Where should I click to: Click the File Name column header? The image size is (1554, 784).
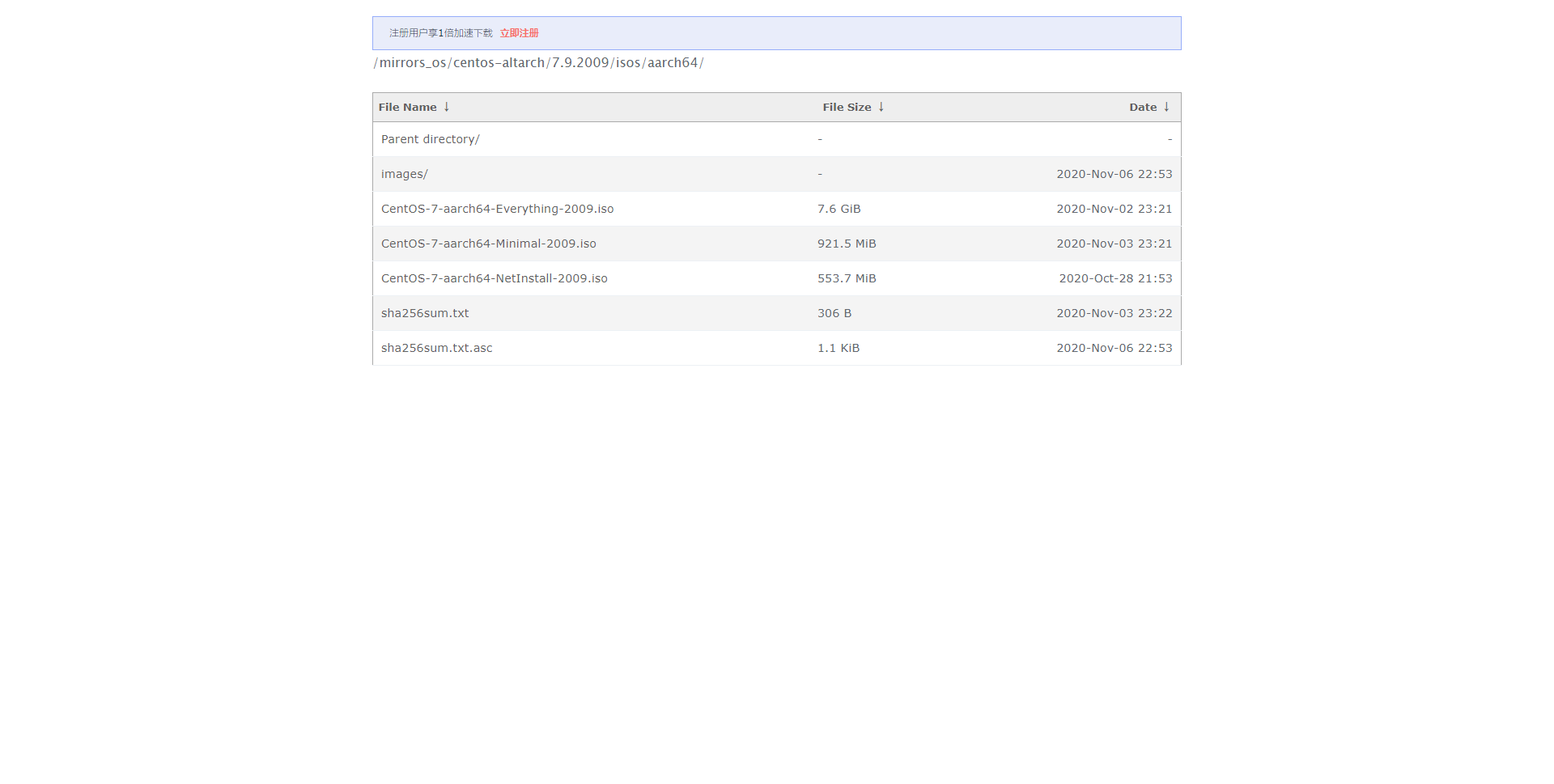407,107
